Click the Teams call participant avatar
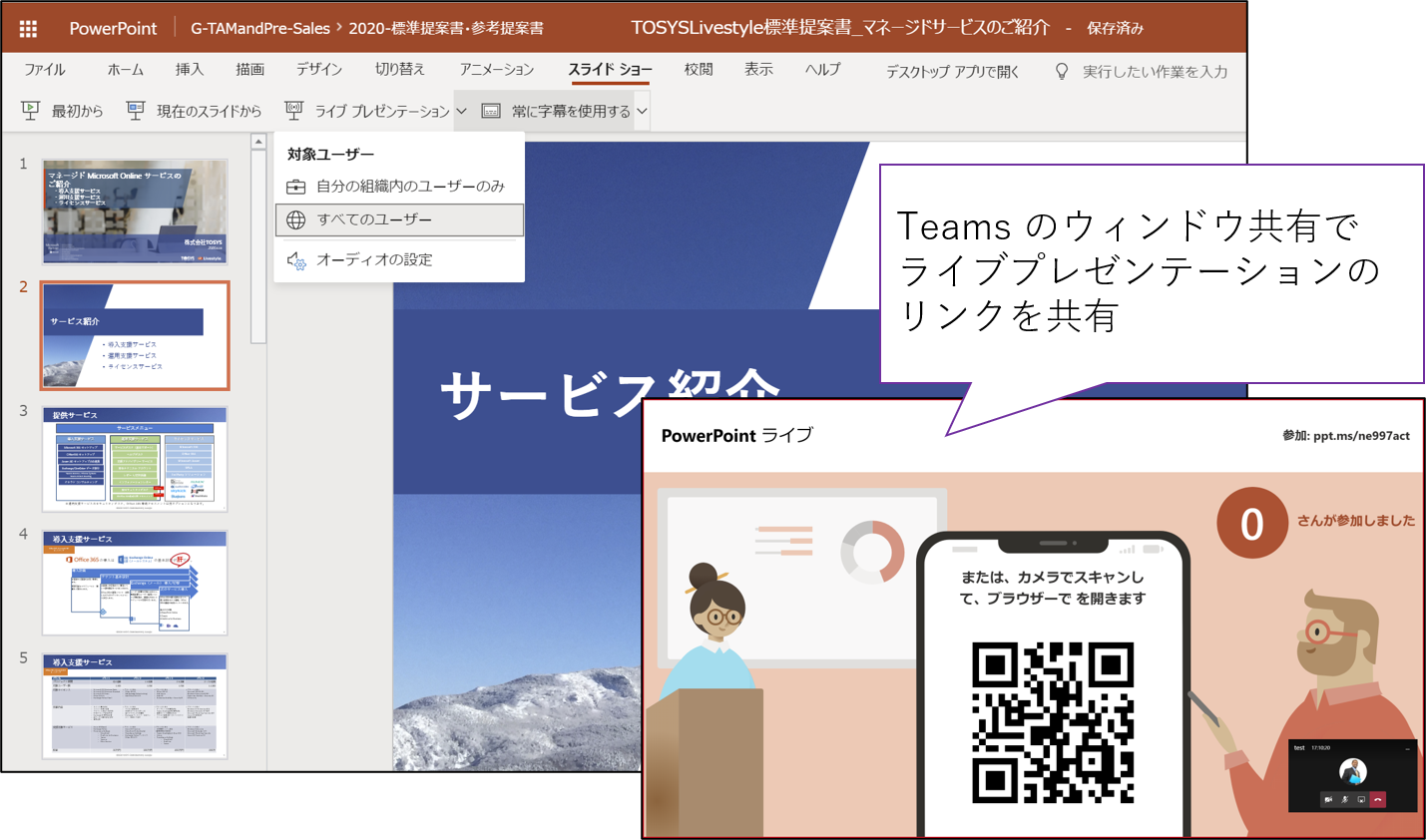The height and width of the screenshot is (840, 1426). 1353,771
